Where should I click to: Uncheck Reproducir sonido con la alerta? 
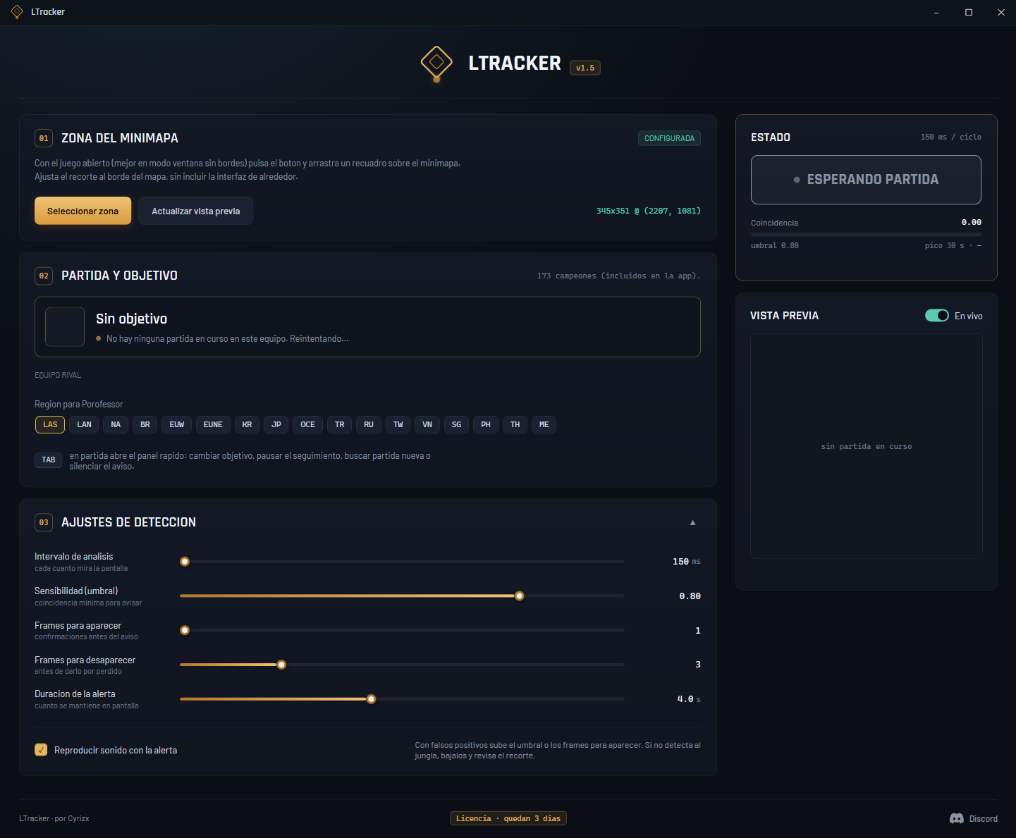pyautogui.click(x=41, y=750)
